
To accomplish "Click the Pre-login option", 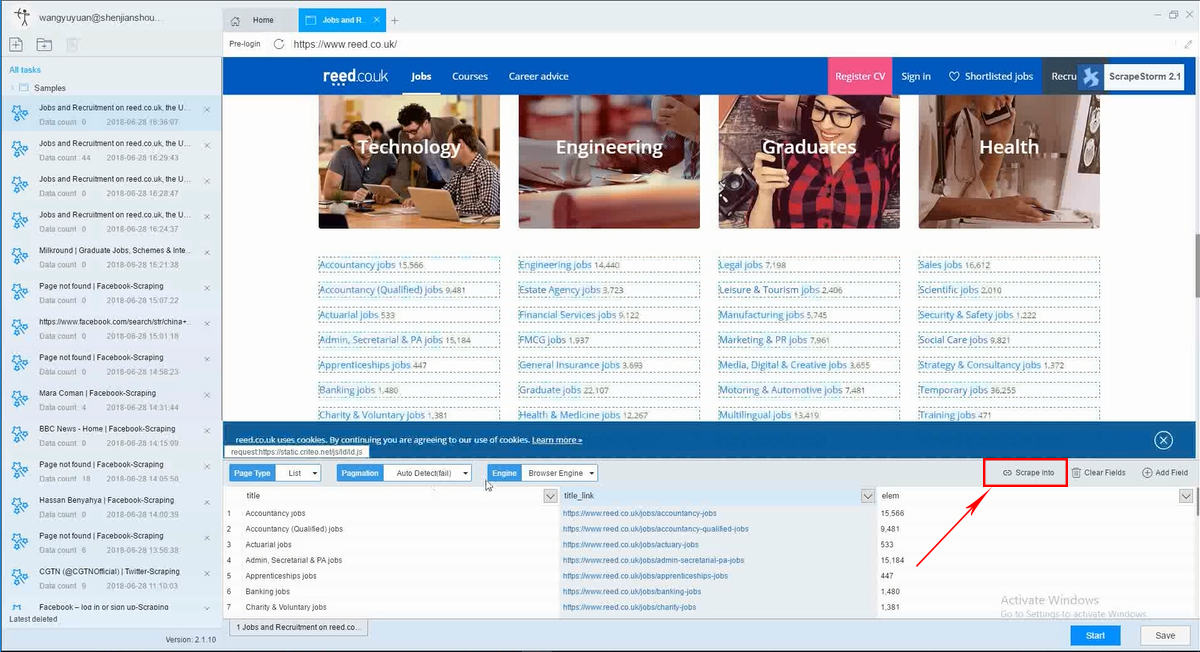I will tap(246, 44).
